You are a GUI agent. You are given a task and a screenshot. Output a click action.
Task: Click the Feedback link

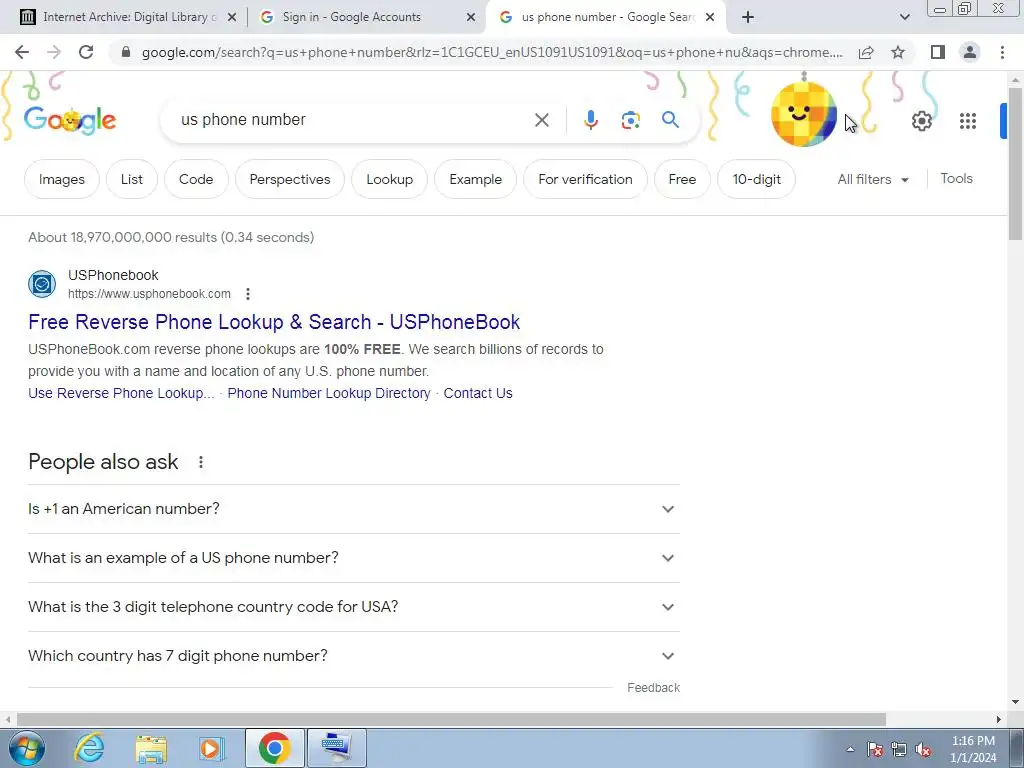pyautogui.click(x=653, y=688)
